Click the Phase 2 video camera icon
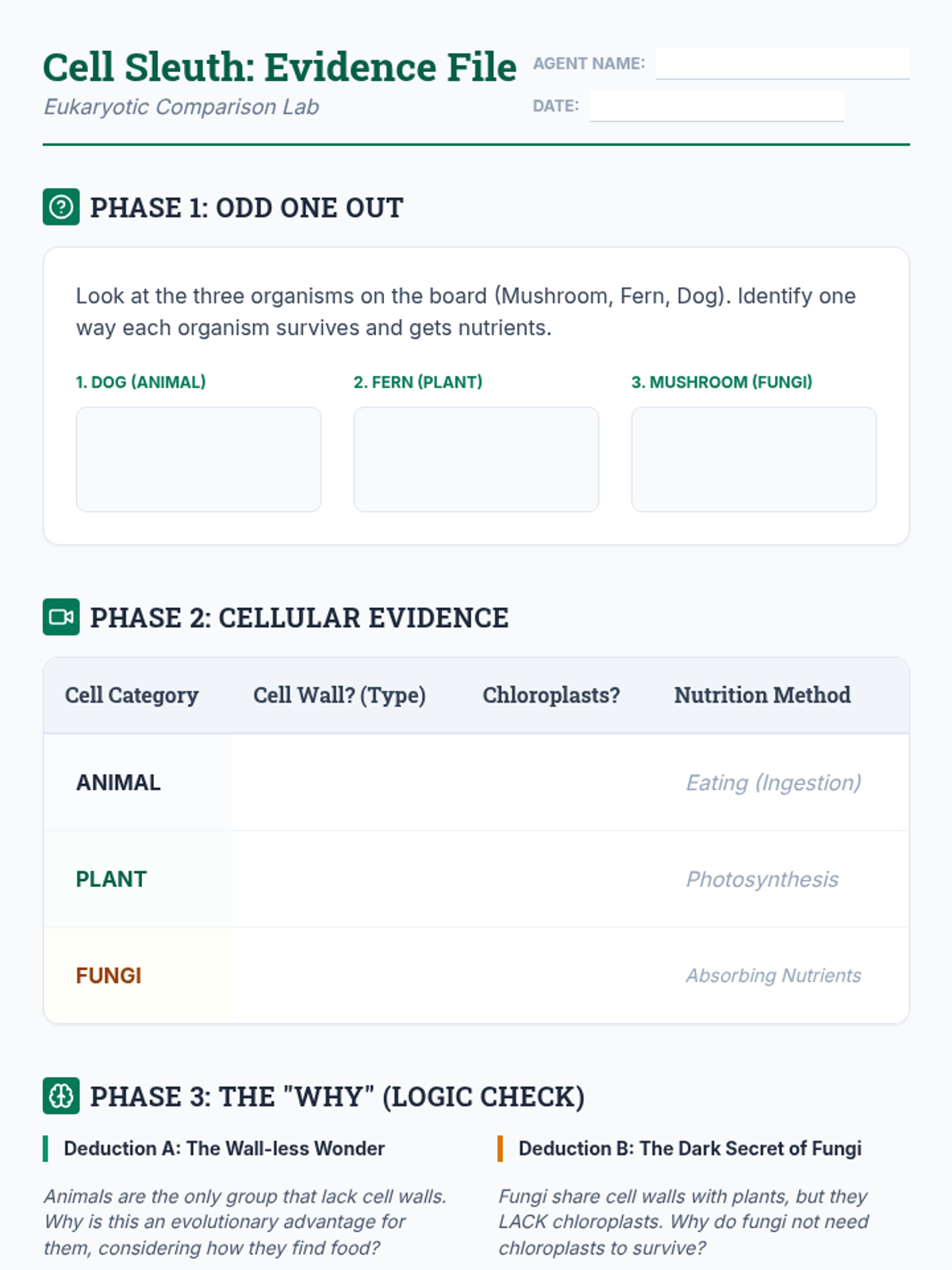Screen dimensions: 952x1270 [61, 617]
